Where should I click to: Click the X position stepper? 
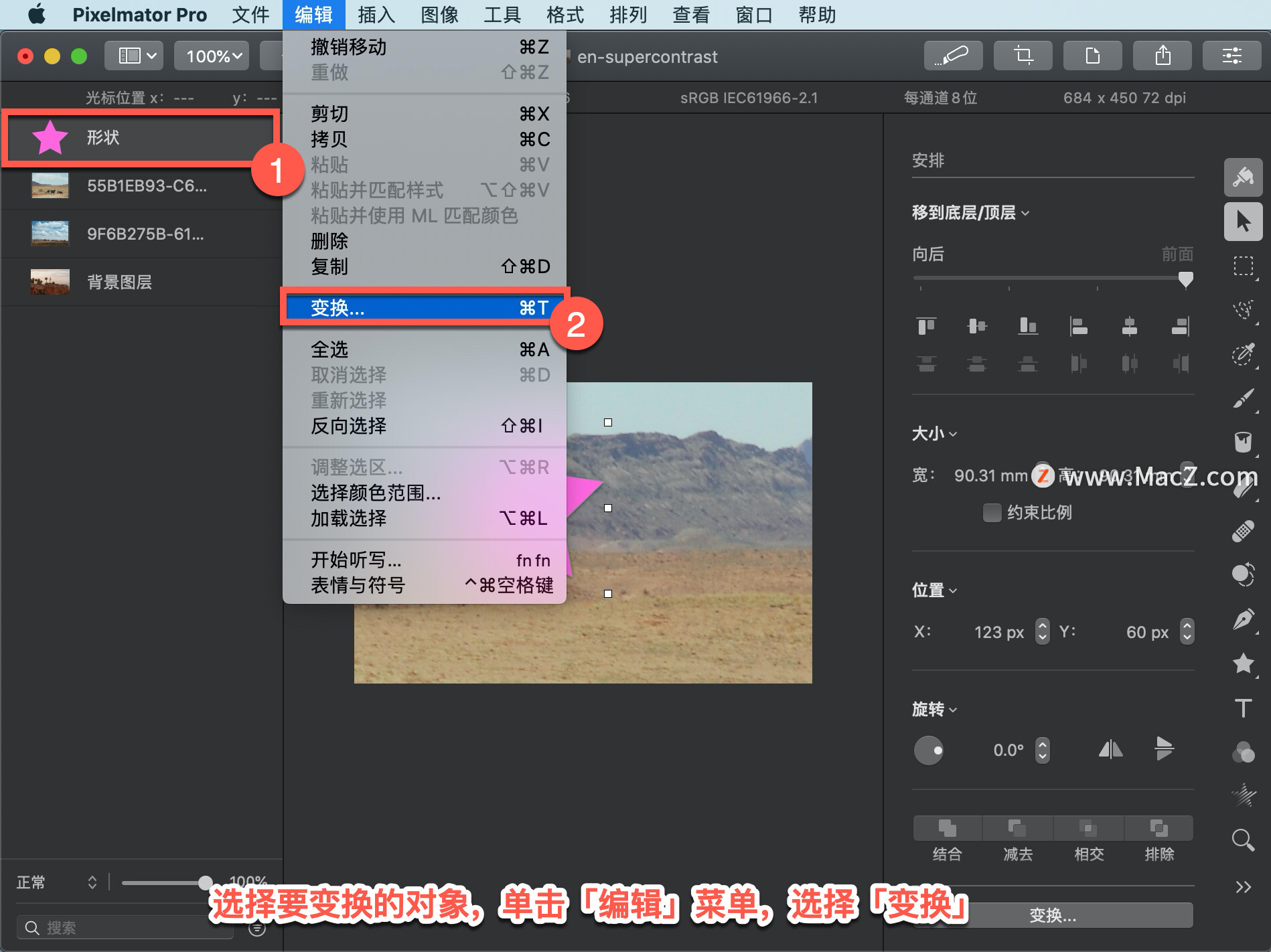click(1042, 631)
